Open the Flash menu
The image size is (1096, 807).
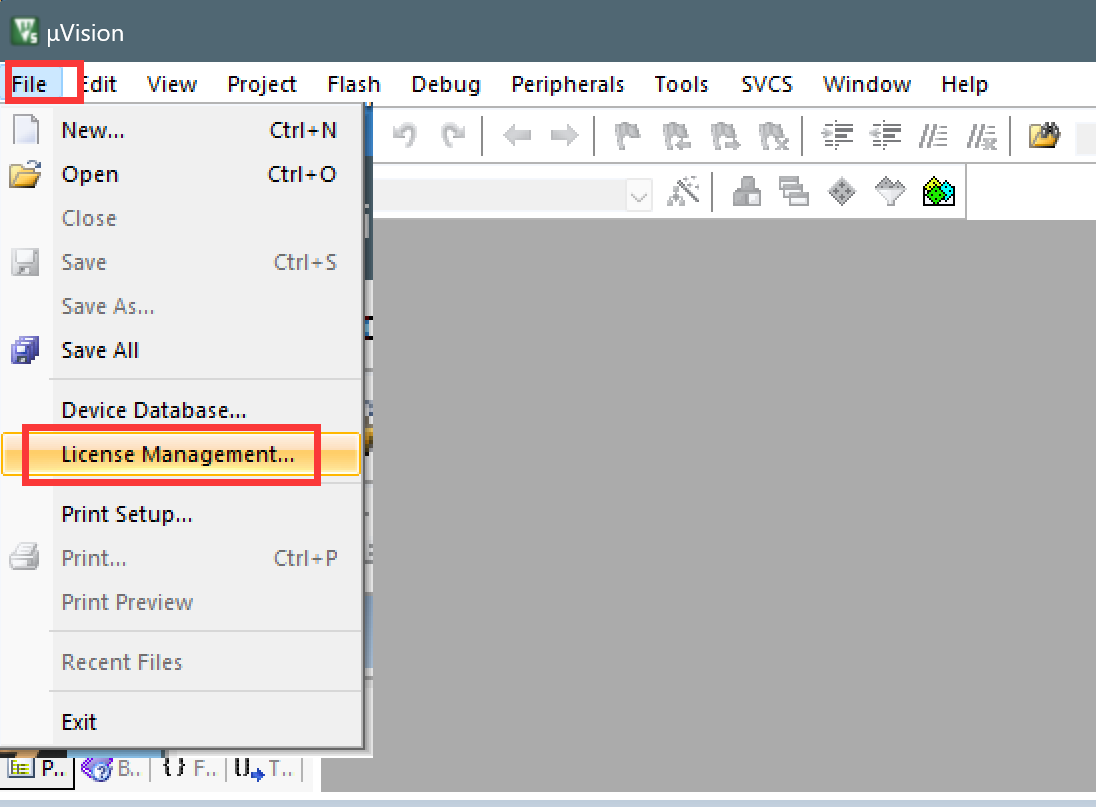(354, 85)
